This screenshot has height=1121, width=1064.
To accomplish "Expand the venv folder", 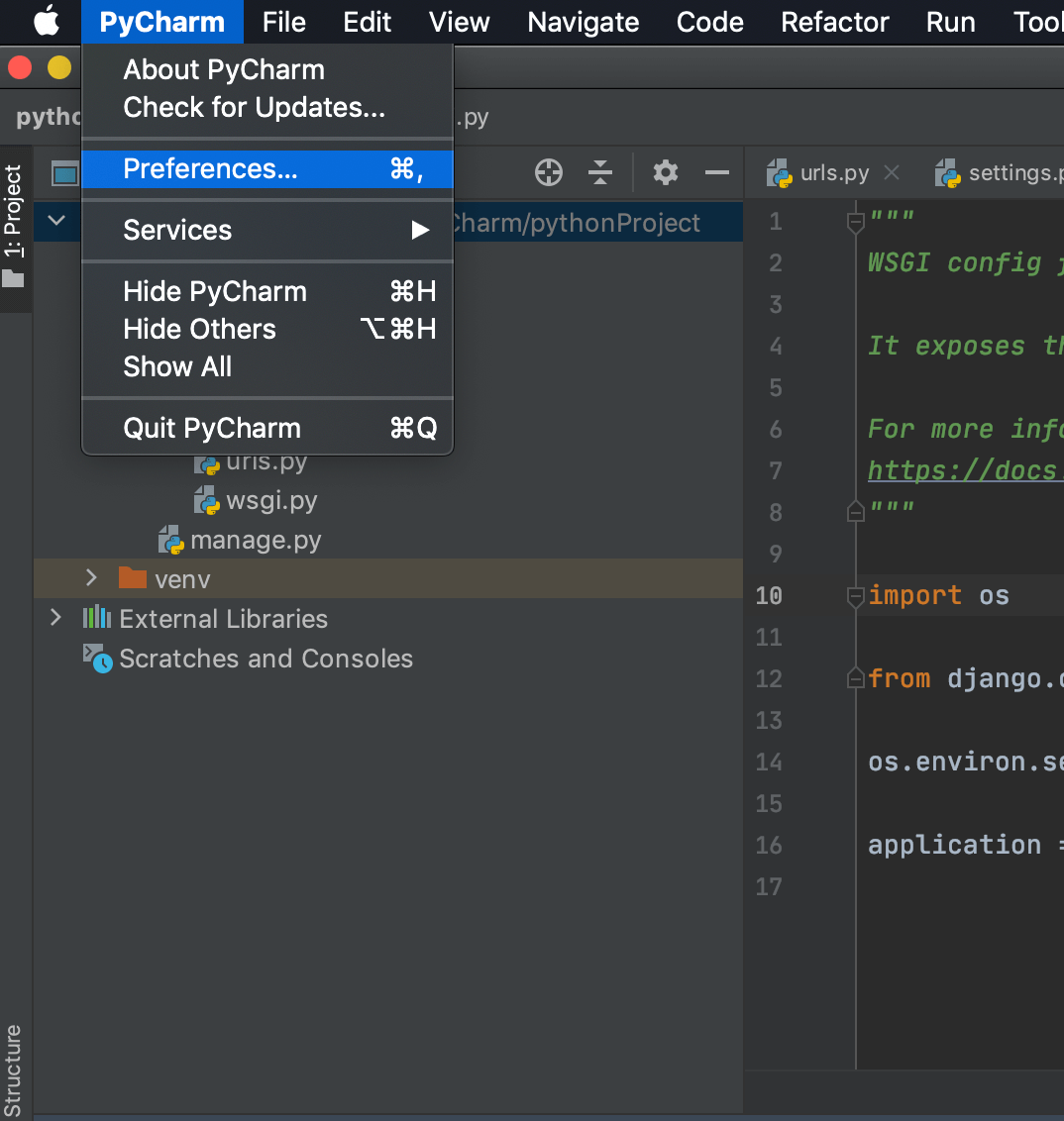I will click(x=91, y=578).
